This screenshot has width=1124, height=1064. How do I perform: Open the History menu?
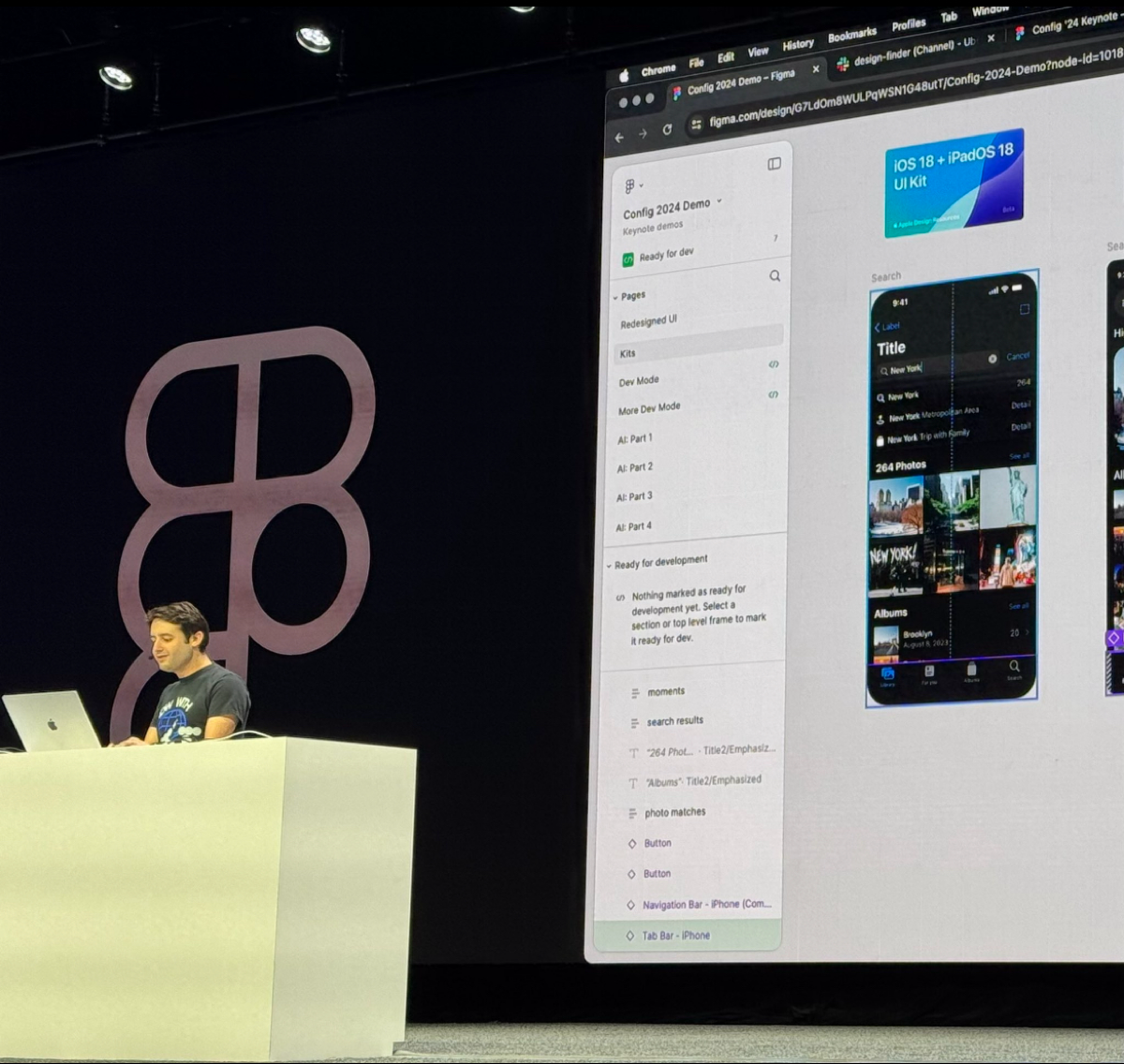click(798, 44)
